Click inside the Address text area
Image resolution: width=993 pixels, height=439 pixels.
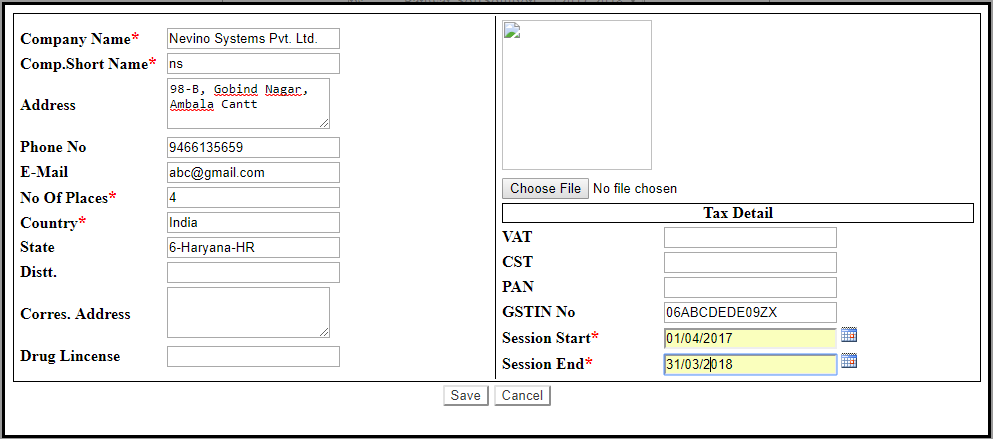[248, 104]
